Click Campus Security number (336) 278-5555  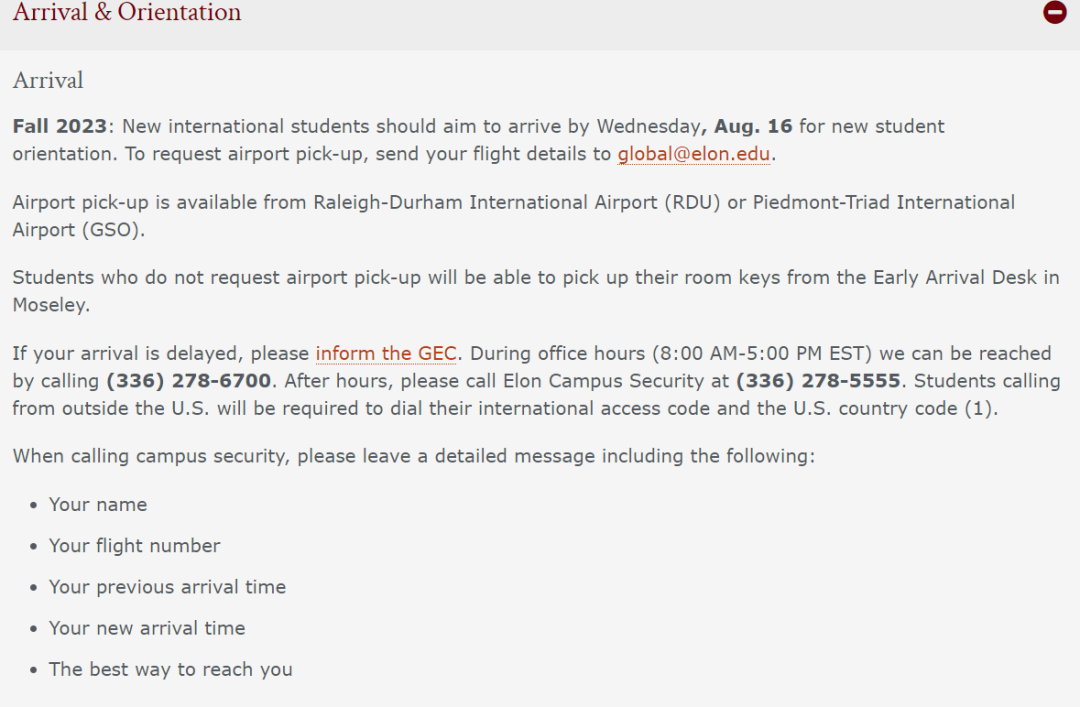click(x=818, y=381)
